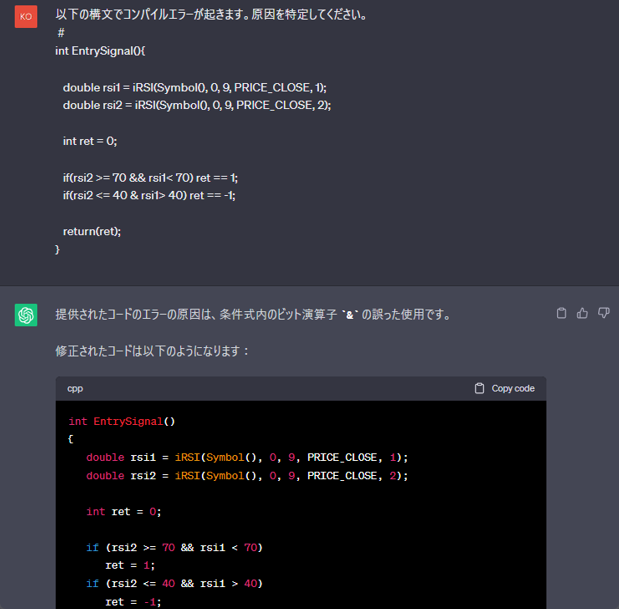Click the clipboard icon beside Copy code
This screenshot has width=619, height=609.
tap(480, 388)
